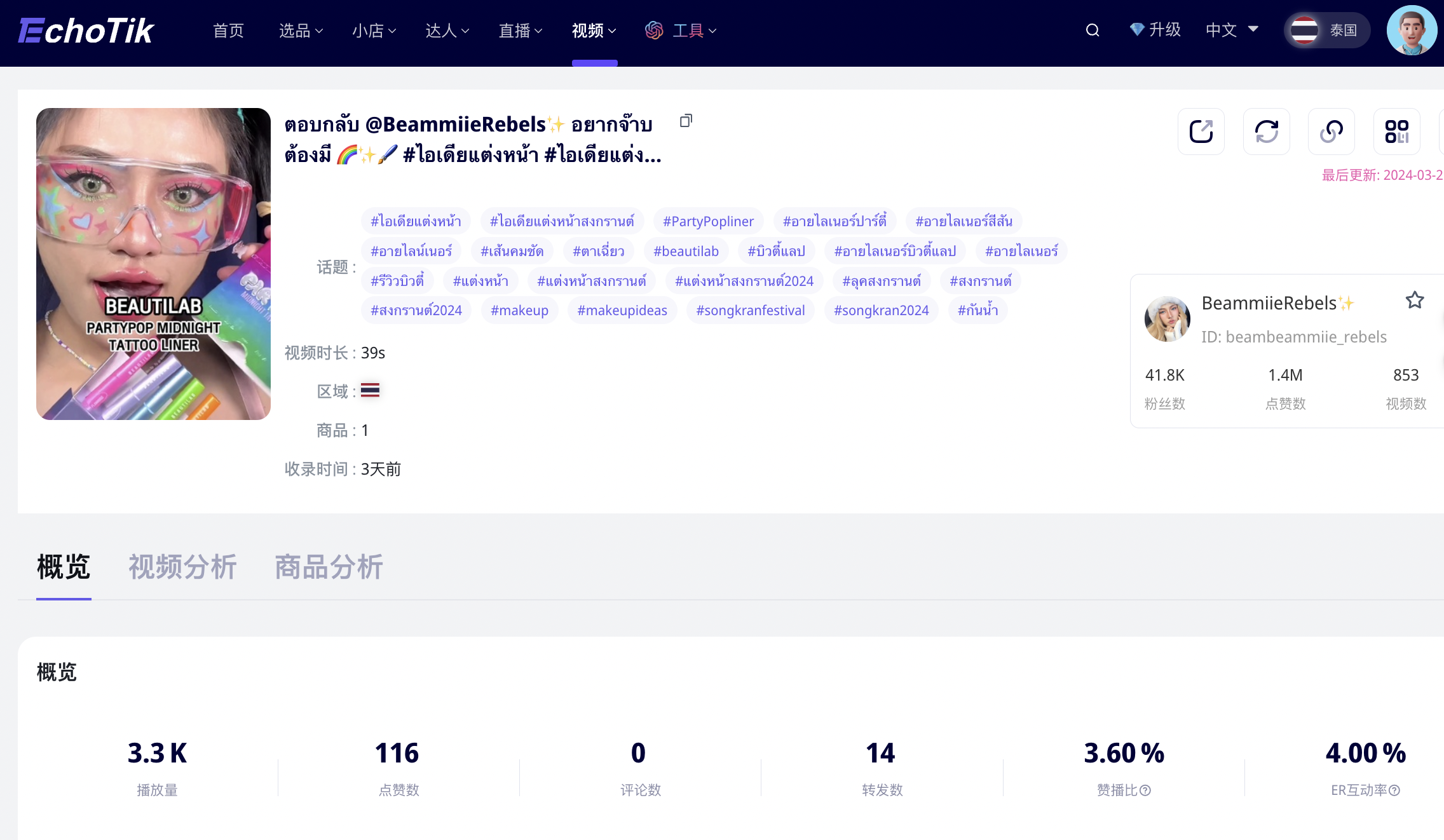Click the upgrade diamond icon
1444x840 pixels.
(1137, 30)
